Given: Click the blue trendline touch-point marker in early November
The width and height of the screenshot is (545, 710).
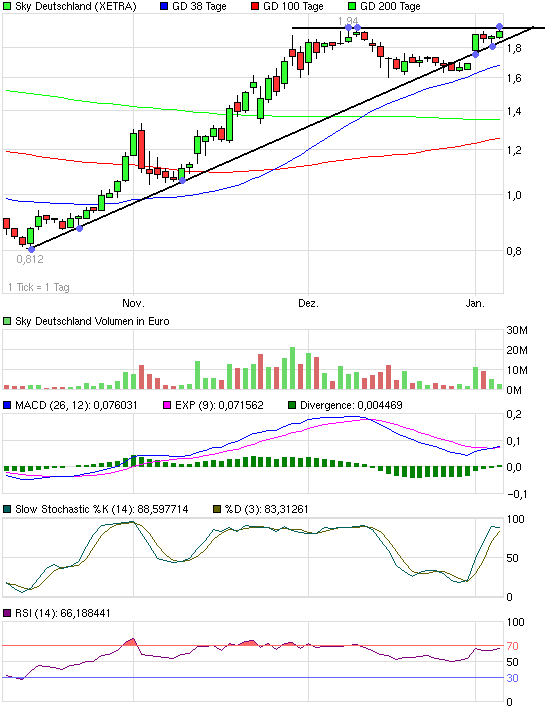Looking at the screenshot, I should 182,181.
